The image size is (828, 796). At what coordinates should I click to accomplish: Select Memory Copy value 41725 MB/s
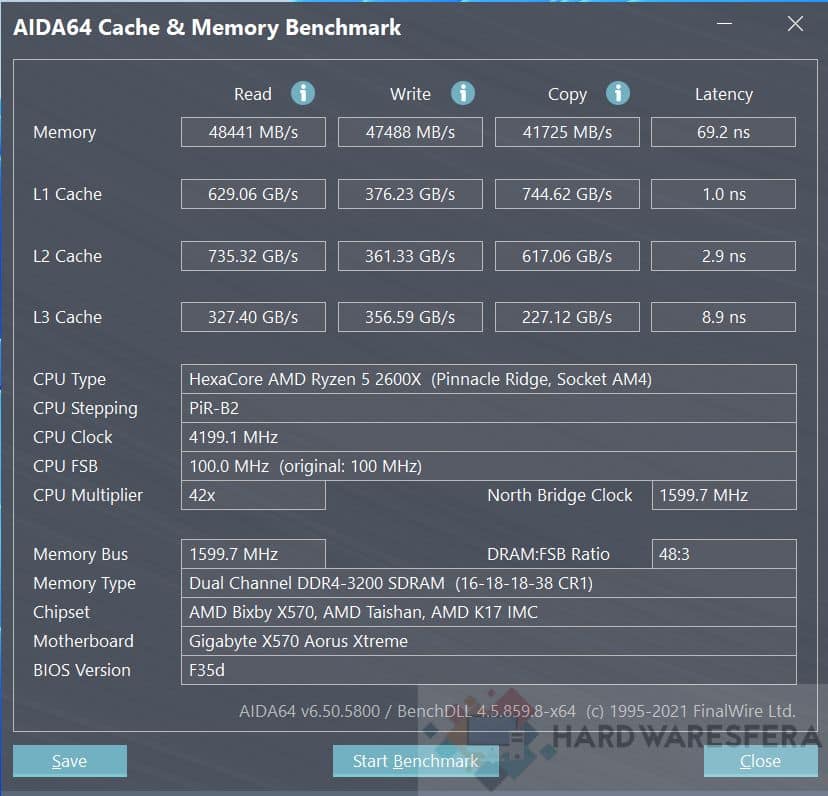[567, 132]
